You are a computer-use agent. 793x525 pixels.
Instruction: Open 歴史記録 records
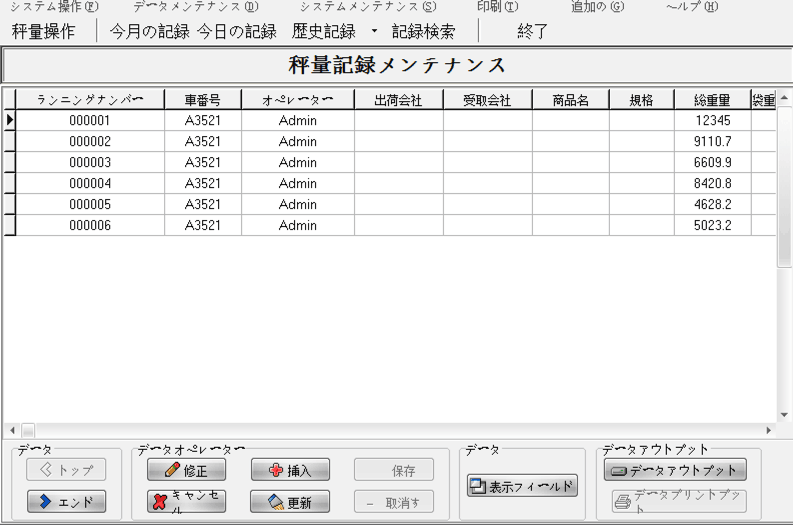324,31
